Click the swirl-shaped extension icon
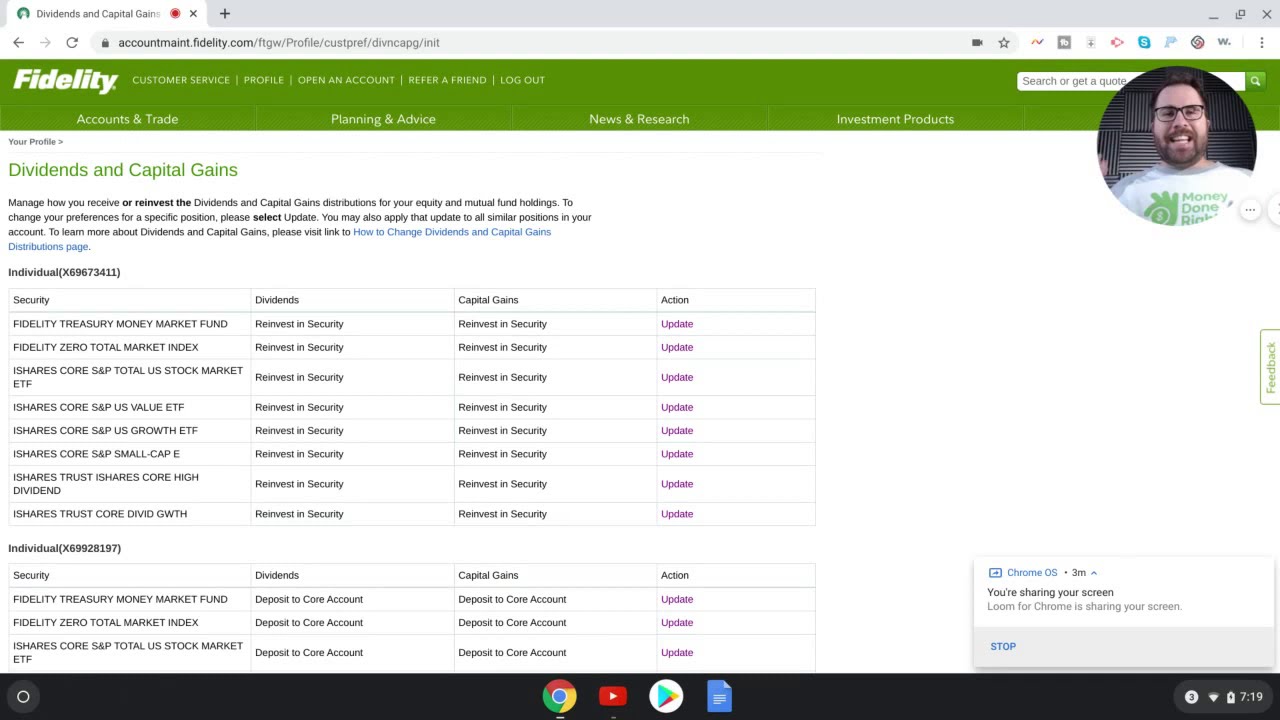The width and height of the screenshot is (1280, 720). pos(1197,43)
